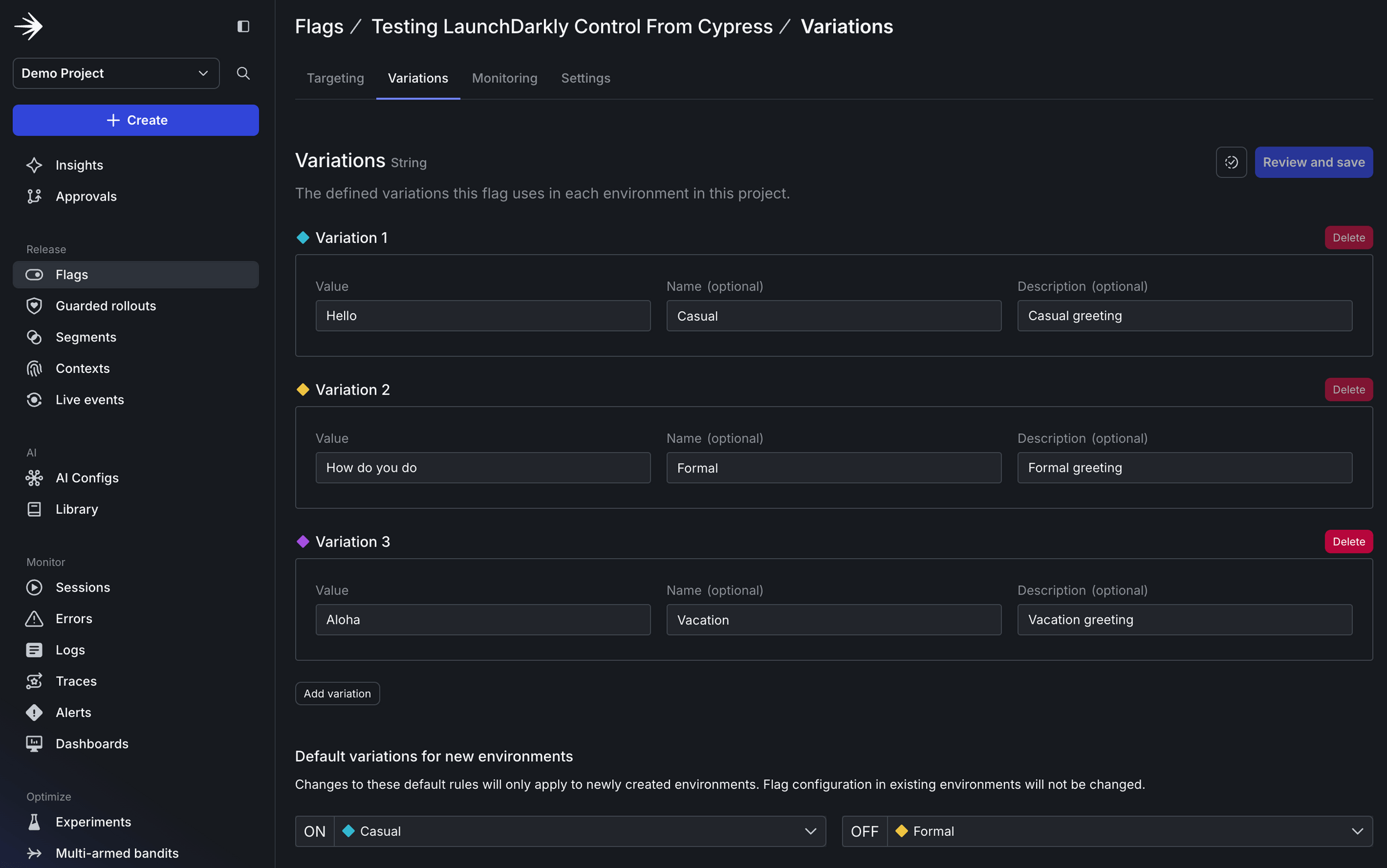This screenshot has height=868, width=1387.
Task: Click the Add variation button
Action: [x=337, y=694]
